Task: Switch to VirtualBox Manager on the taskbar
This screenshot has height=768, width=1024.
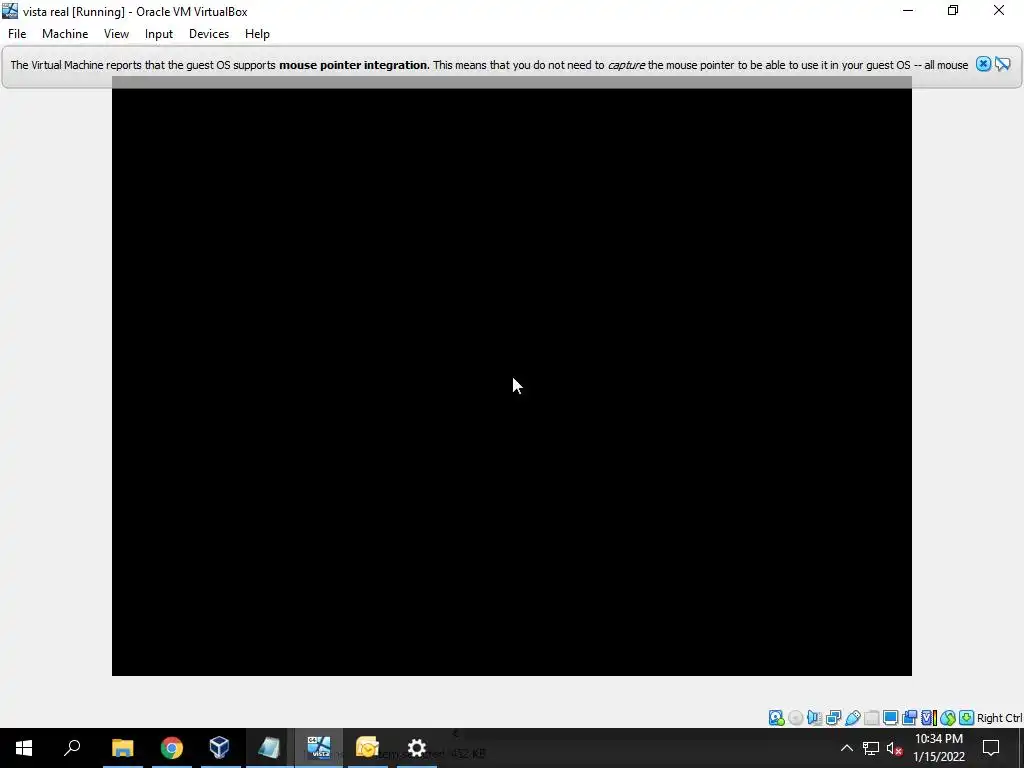Action: point(219,748)
